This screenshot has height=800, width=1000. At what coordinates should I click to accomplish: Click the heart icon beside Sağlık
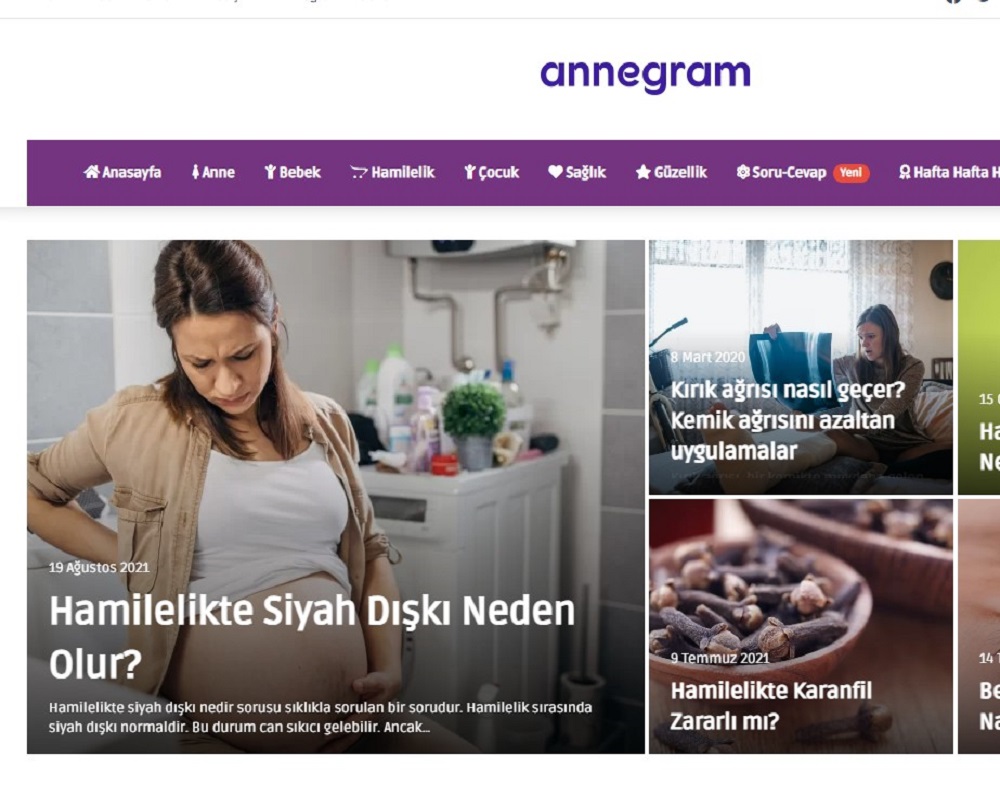555,172
